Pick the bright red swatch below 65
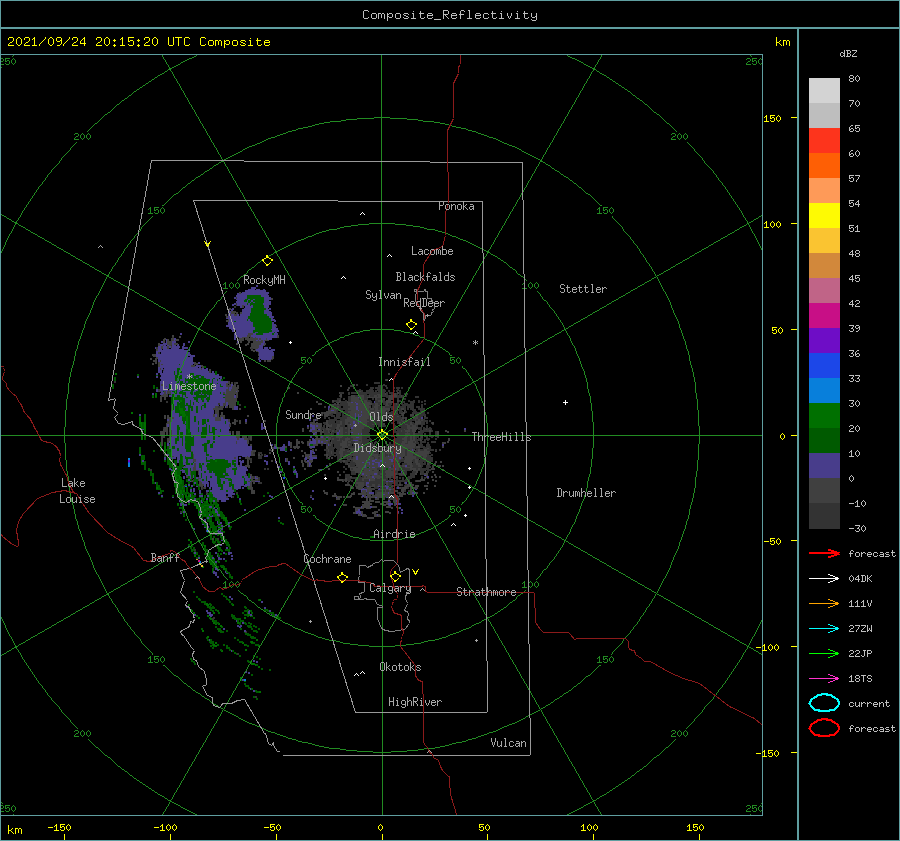The width and height of the screenshot is (900, 841). [x=824, y=140]
